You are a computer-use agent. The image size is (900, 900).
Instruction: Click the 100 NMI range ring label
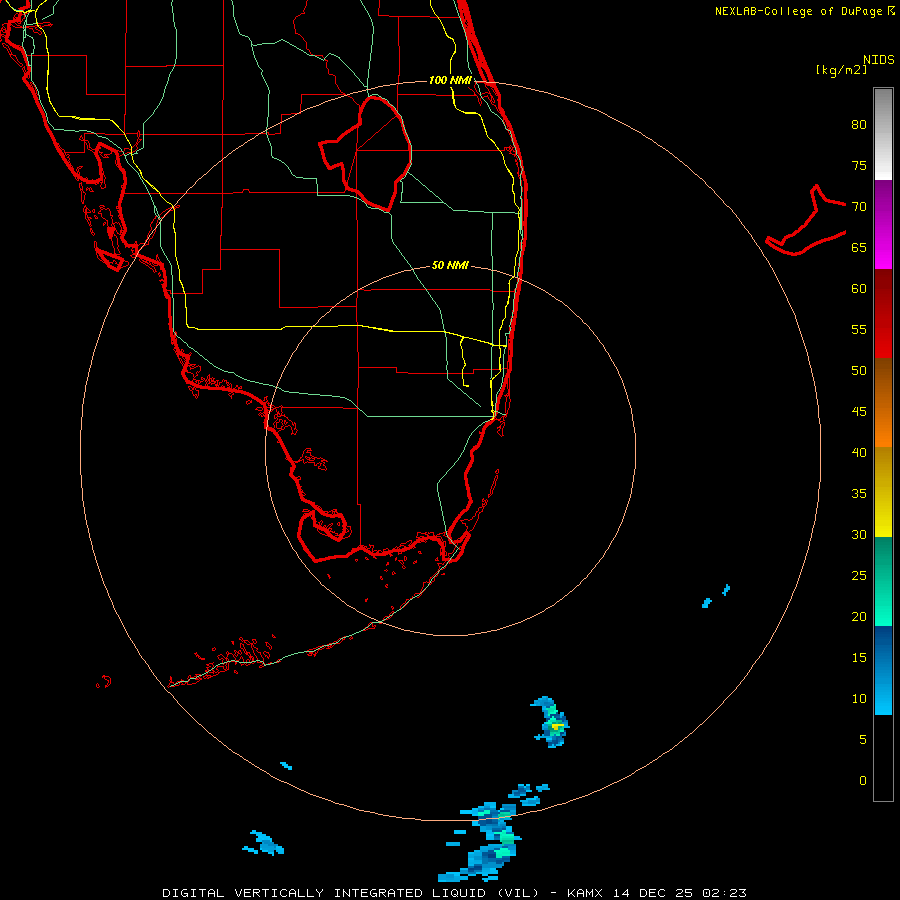click(x=450, y=80)
